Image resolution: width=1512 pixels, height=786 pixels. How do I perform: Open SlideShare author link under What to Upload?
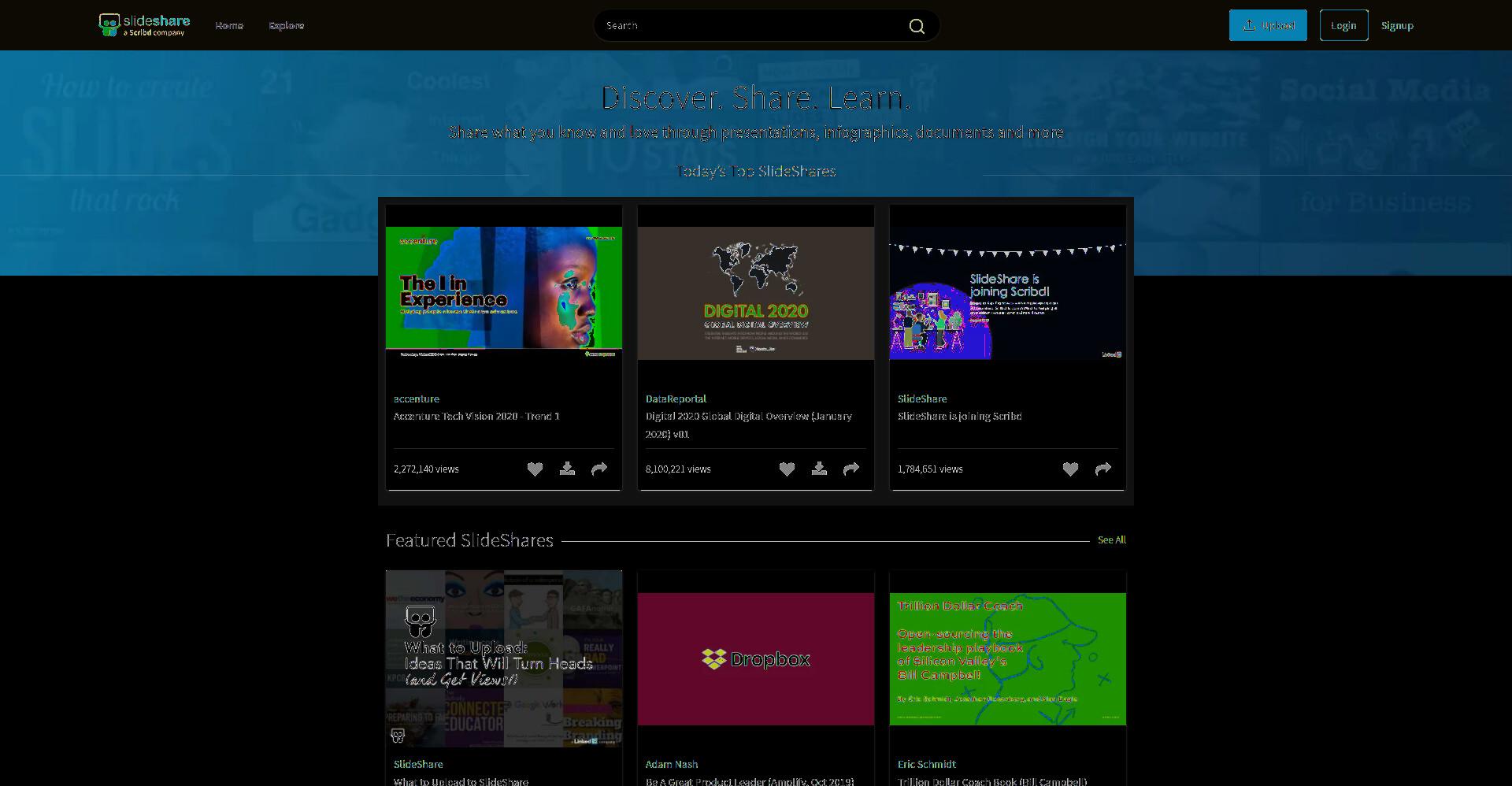coord(418,764)
